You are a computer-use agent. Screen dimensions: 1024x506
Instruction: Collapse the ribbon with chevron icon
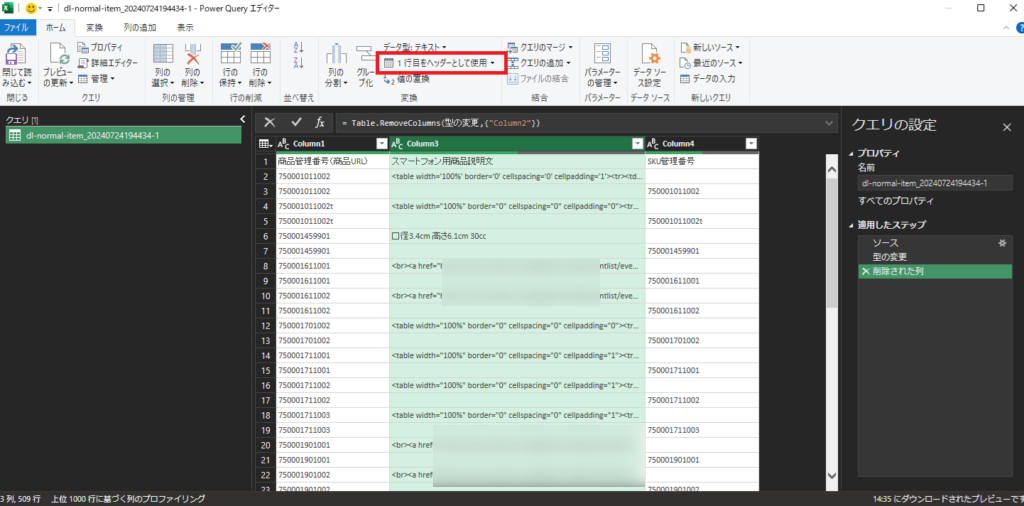pos(1007,28)
